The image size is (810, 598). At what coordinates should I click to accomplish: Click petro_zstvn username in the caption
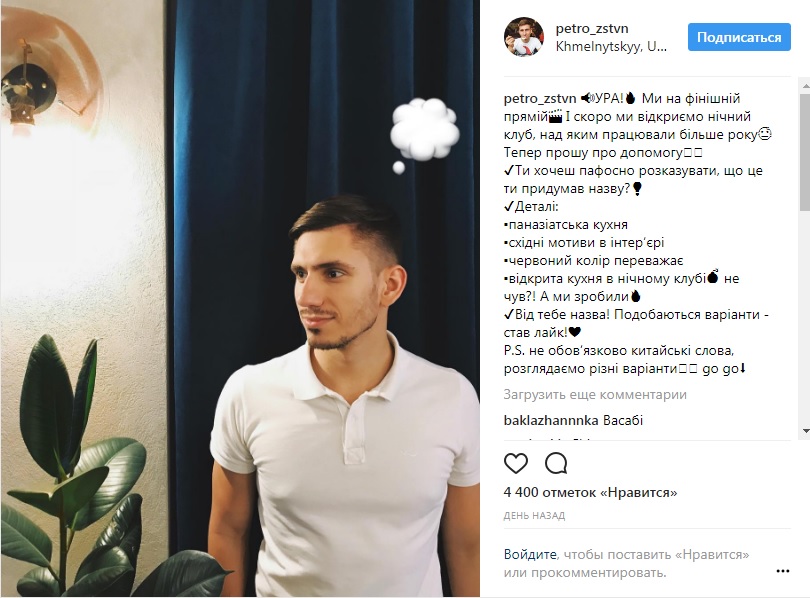[540, 98]
